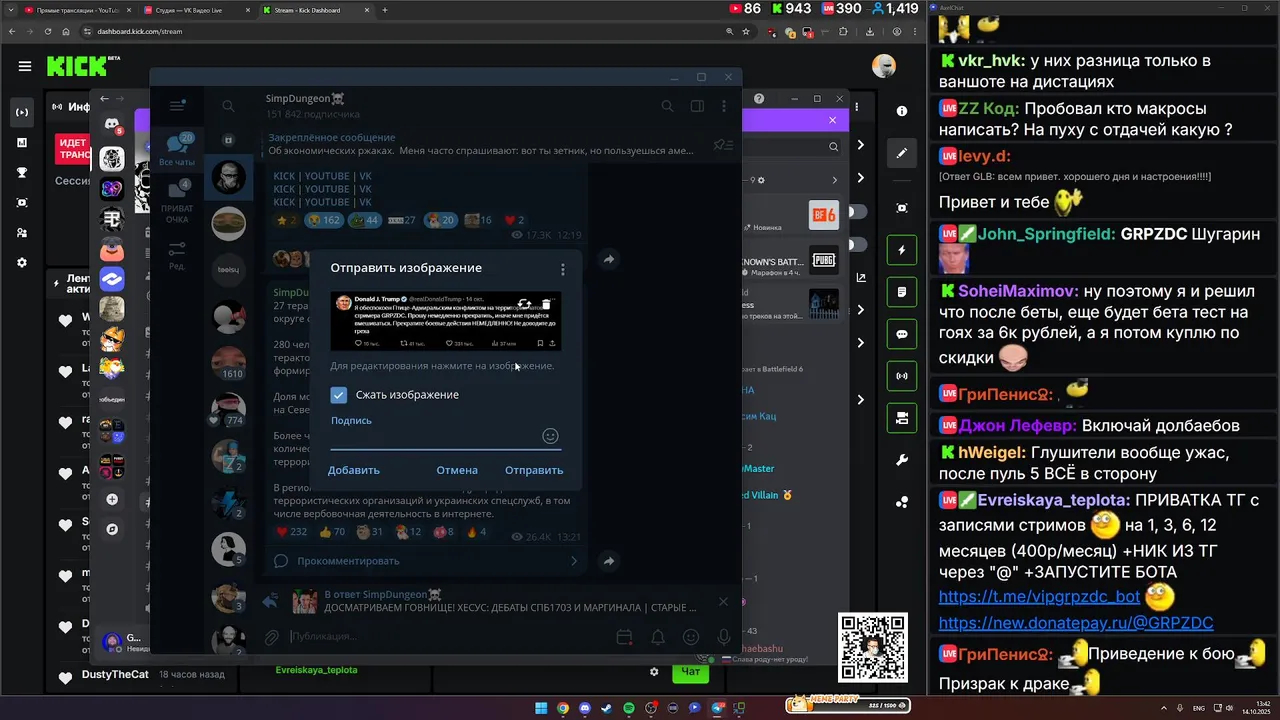
Task: Replace the attached image in send dialog
Action: click(524, 303)
